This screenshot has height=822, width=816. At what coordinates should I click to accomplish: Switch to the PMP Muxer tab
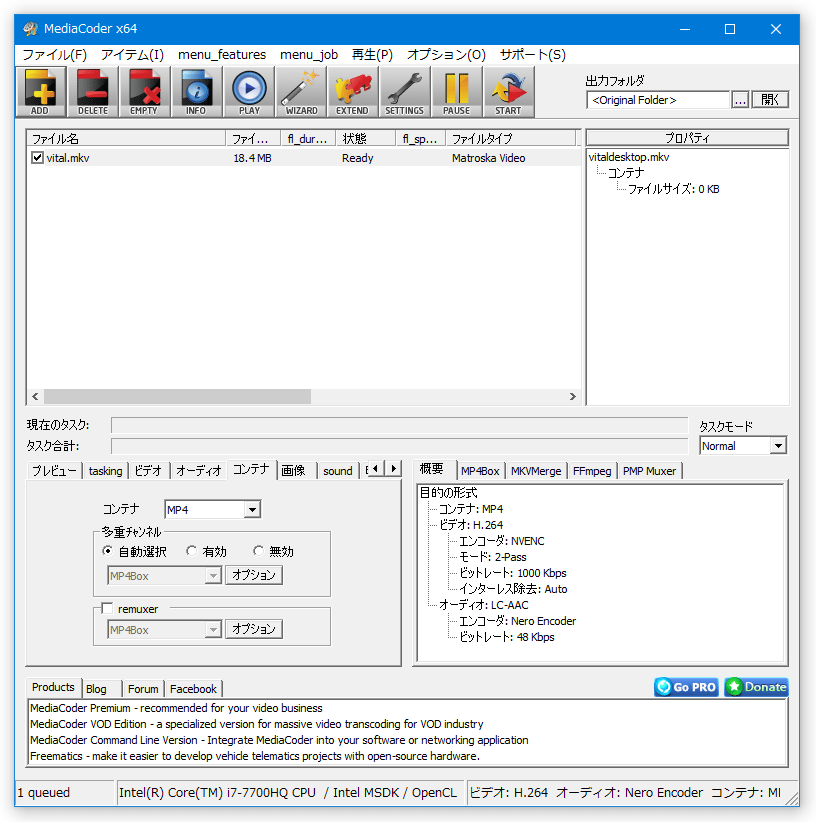(649, 471)
